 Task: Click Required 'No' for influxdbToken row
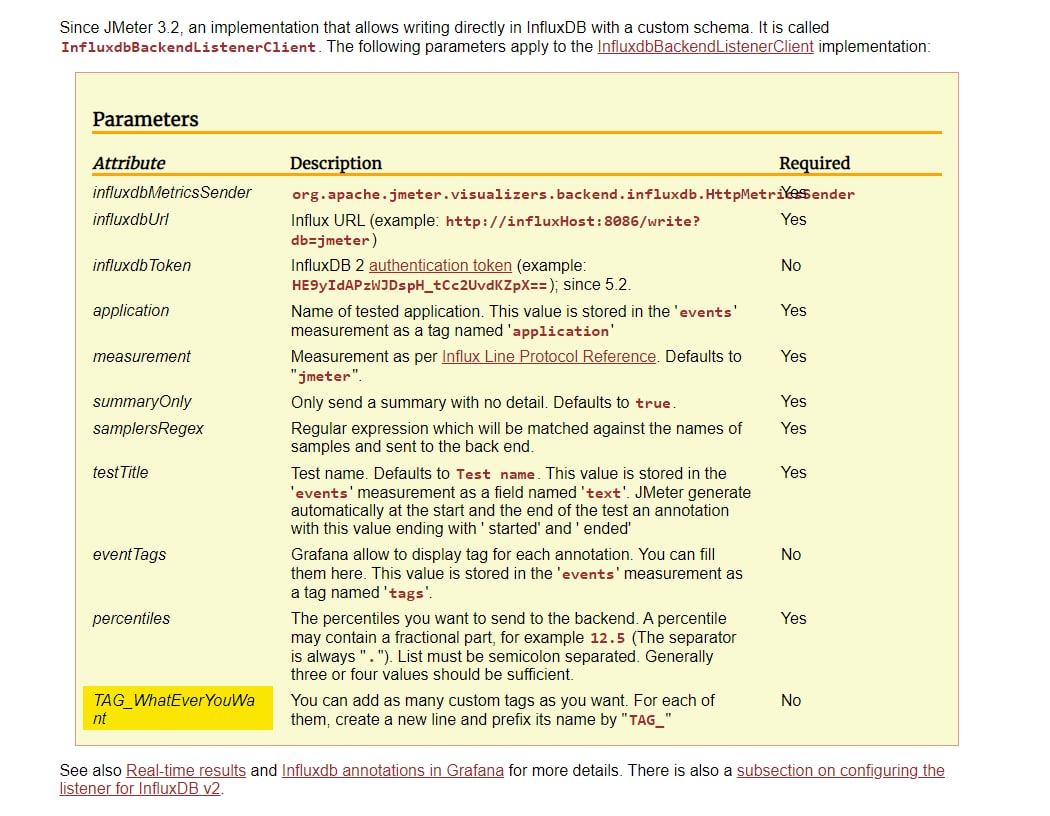point(791,266)
